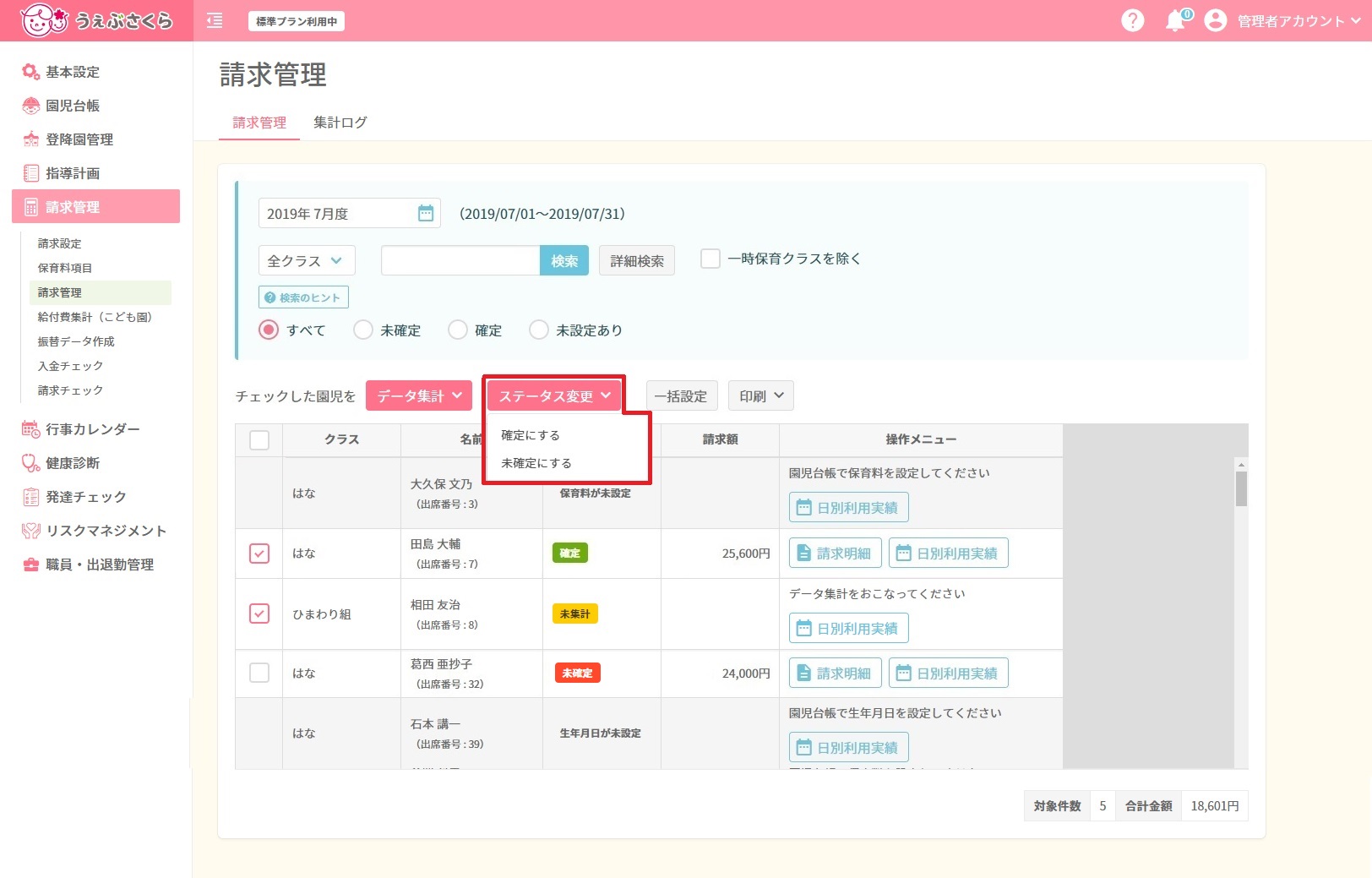Viewport: 1372px width, 878px height.
Task: Open 日別利用実績 for 田島 大輔
Action: point(948,554)
